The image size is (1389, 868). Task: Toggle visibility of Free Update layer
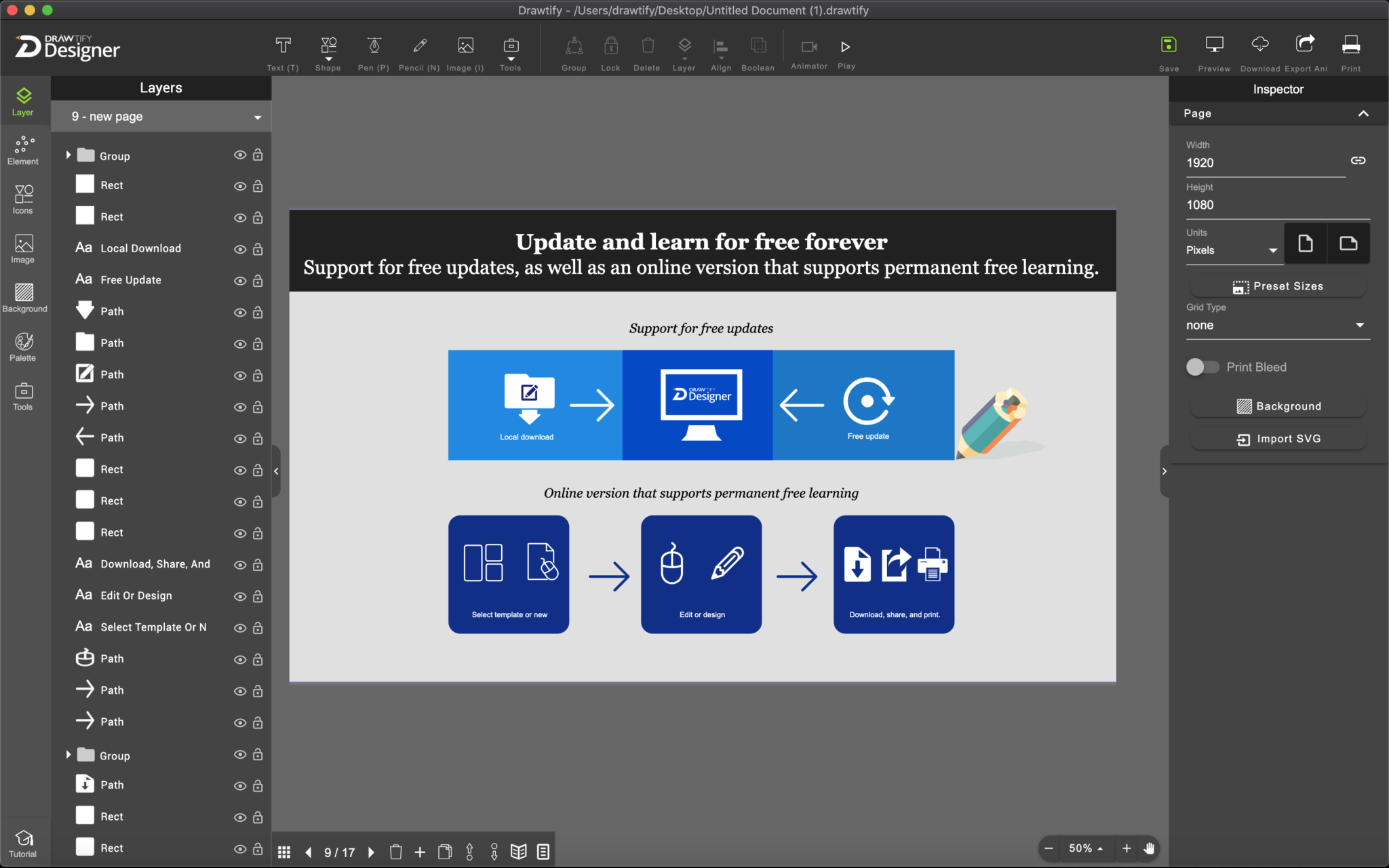239,280
